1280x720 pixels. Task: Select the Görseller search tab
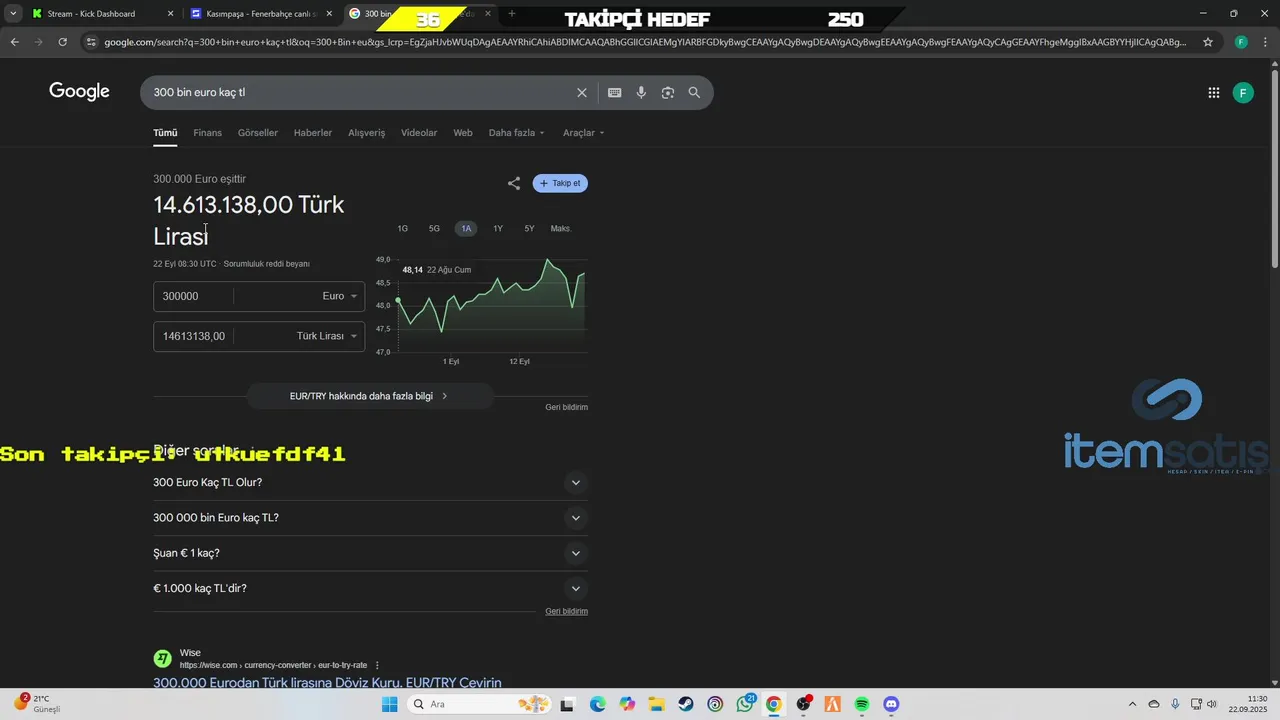[258, 133]
